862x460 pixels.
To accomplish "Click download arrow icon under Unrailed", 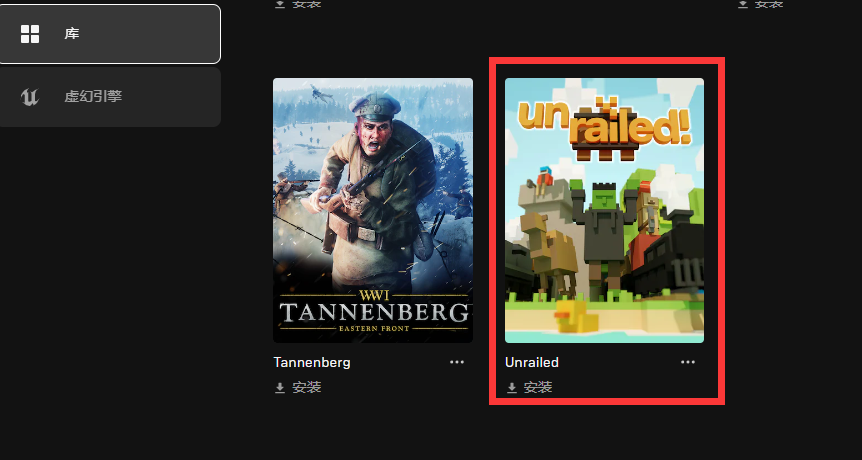I will point(512,388).
